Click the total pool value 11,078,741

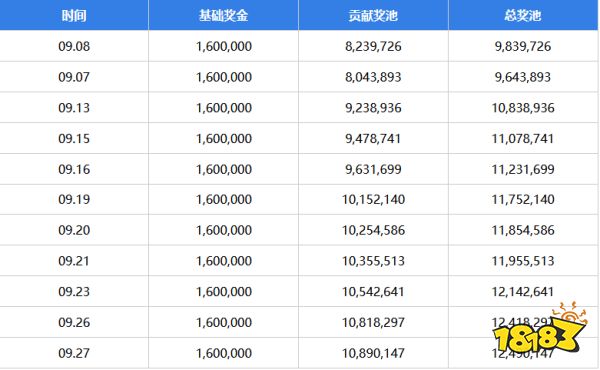point(523,138)
